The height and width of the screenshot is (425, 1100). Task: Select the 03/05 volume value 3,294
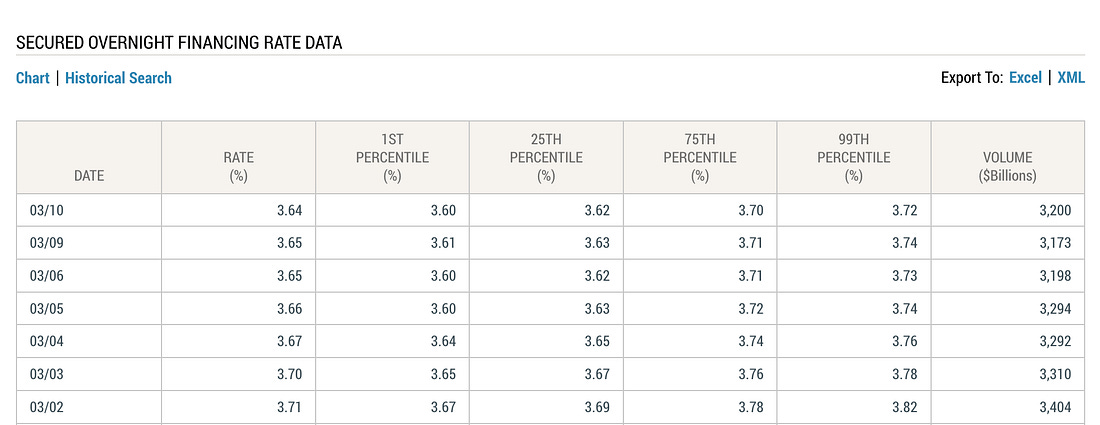[1055, 309]
